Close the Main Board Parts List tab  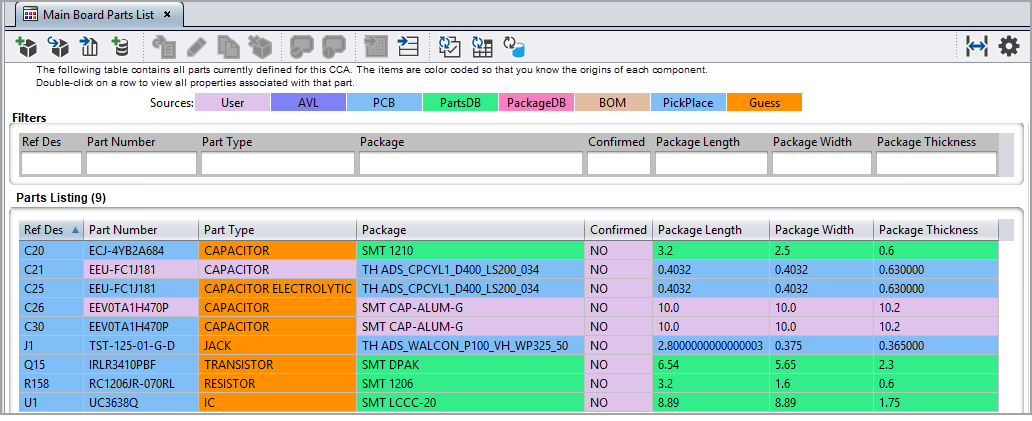click(x=167, y=14)
